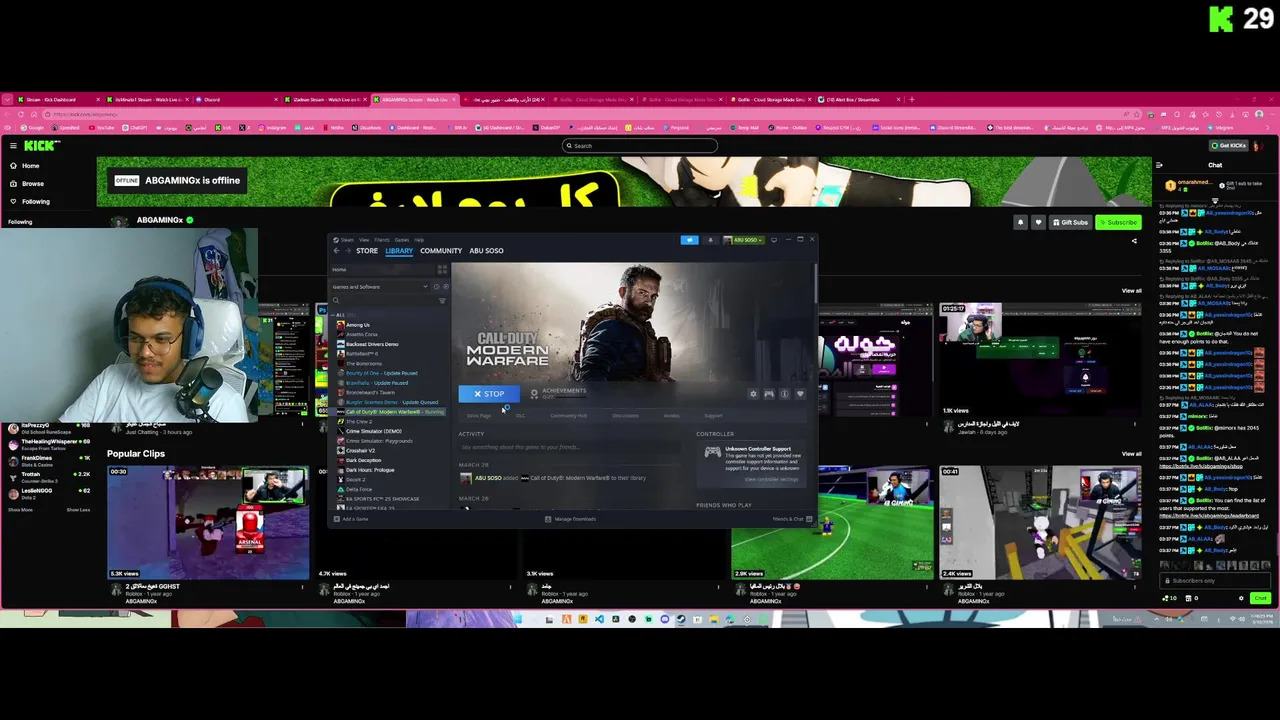Click the Gift Subs button
This screenshot has width=1280, height=720.
pos(1070,222)
